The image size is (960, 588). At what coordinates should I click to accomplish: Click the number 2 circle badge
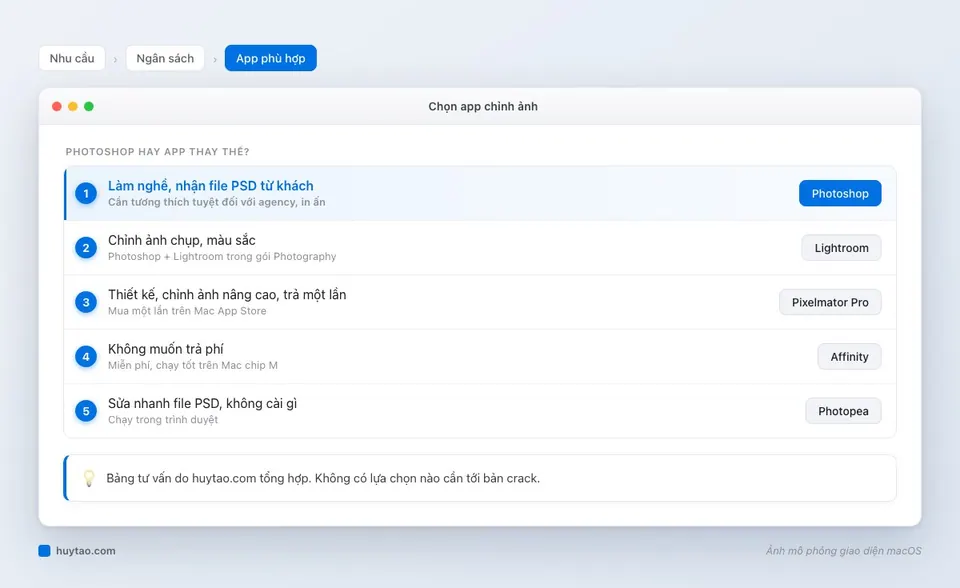[x=86, y=248]
